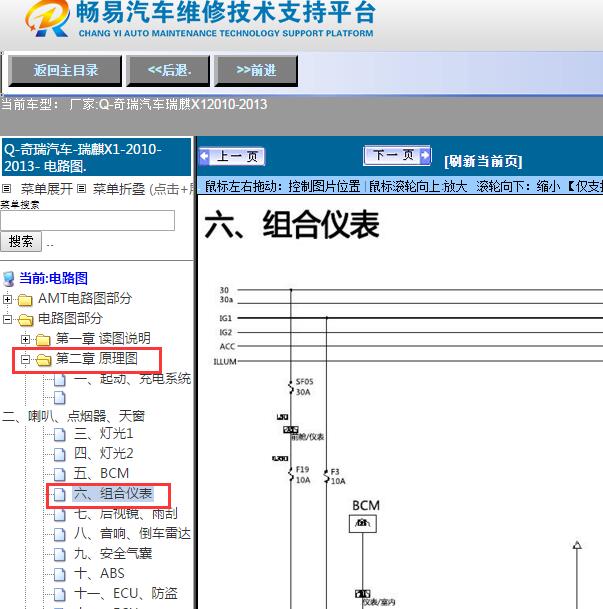Click the 菜单折叠 list icon

pyautogui.click(x=81, y=189)
